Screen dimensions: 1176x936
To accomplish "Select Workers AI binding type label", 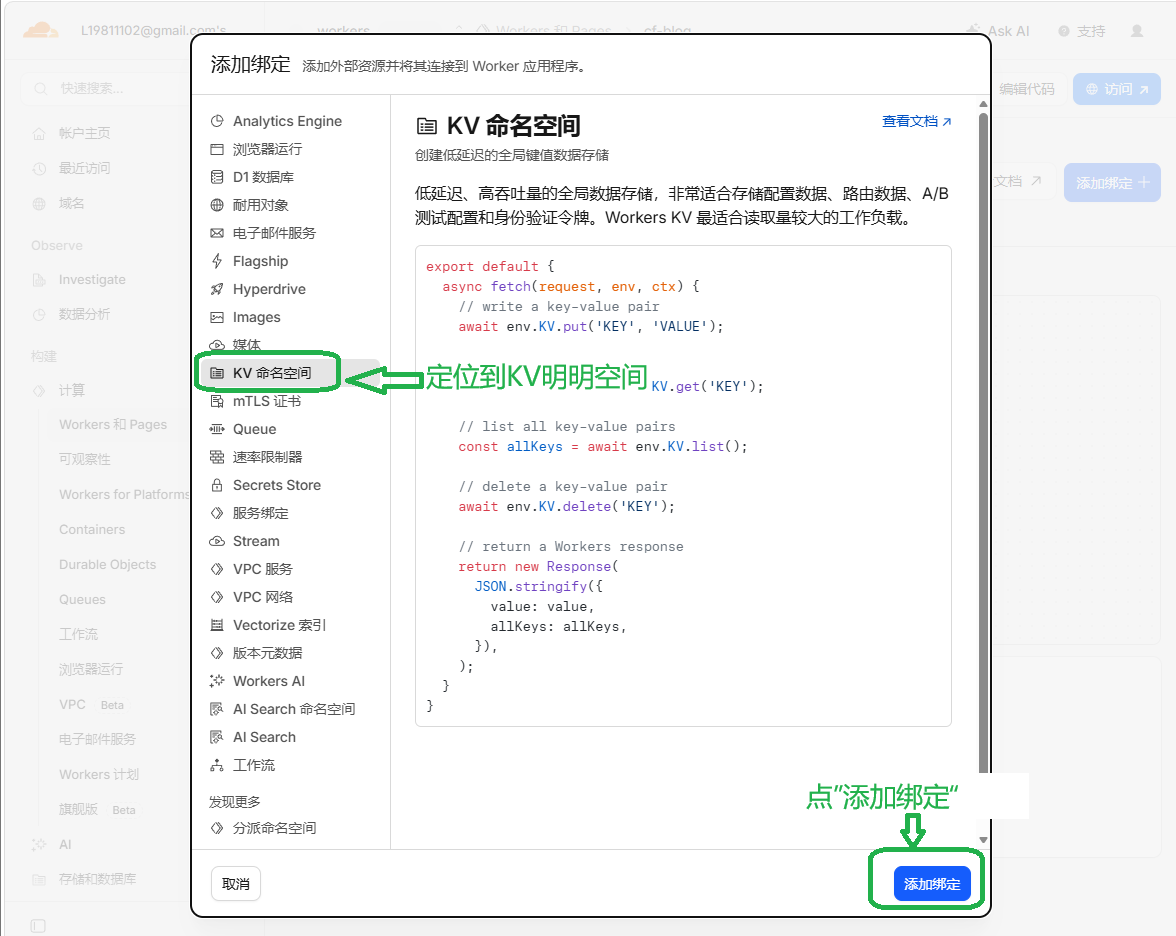I will [x=268, y=681].
